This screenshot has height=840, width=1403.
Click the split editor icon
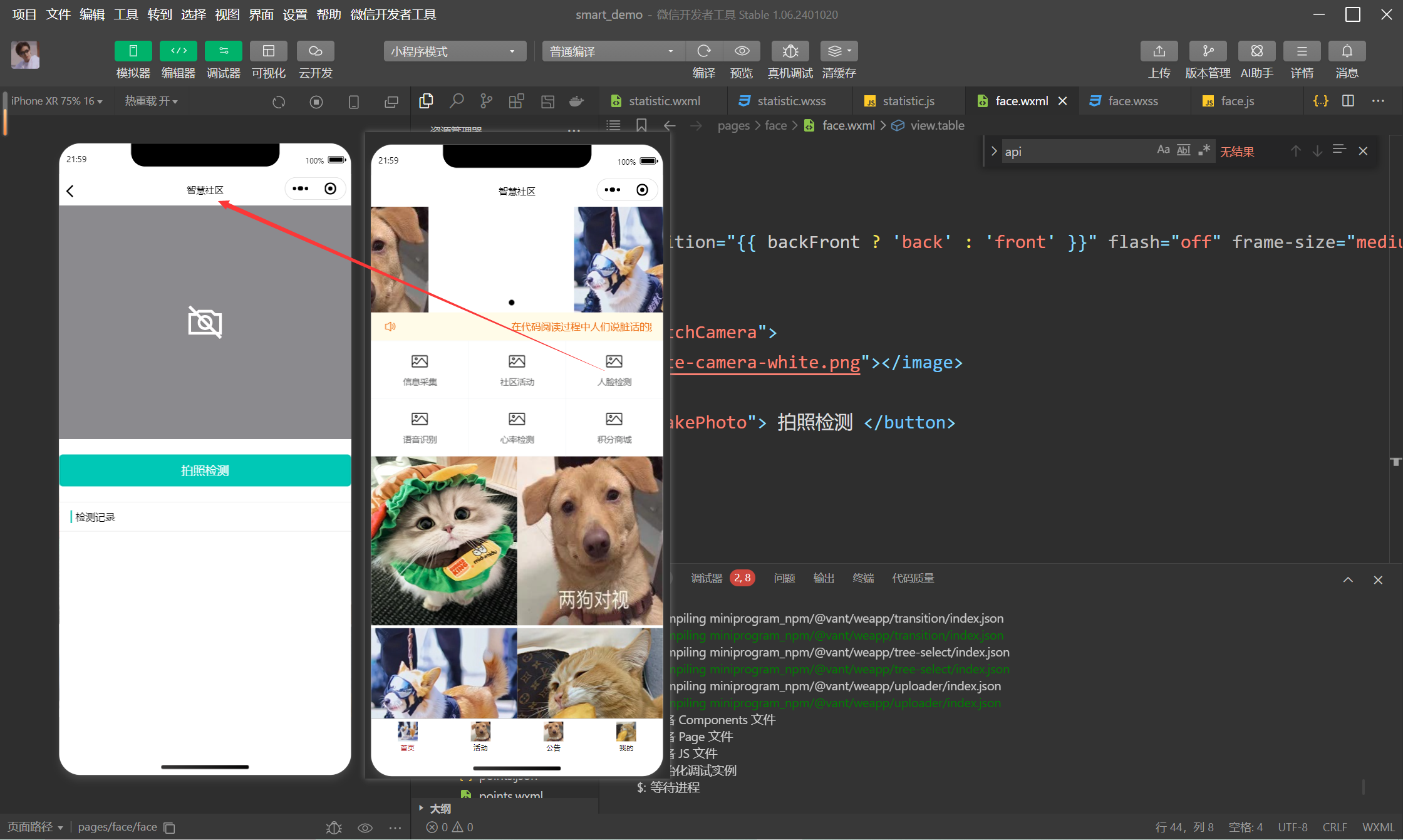[x=1348, y=101]
